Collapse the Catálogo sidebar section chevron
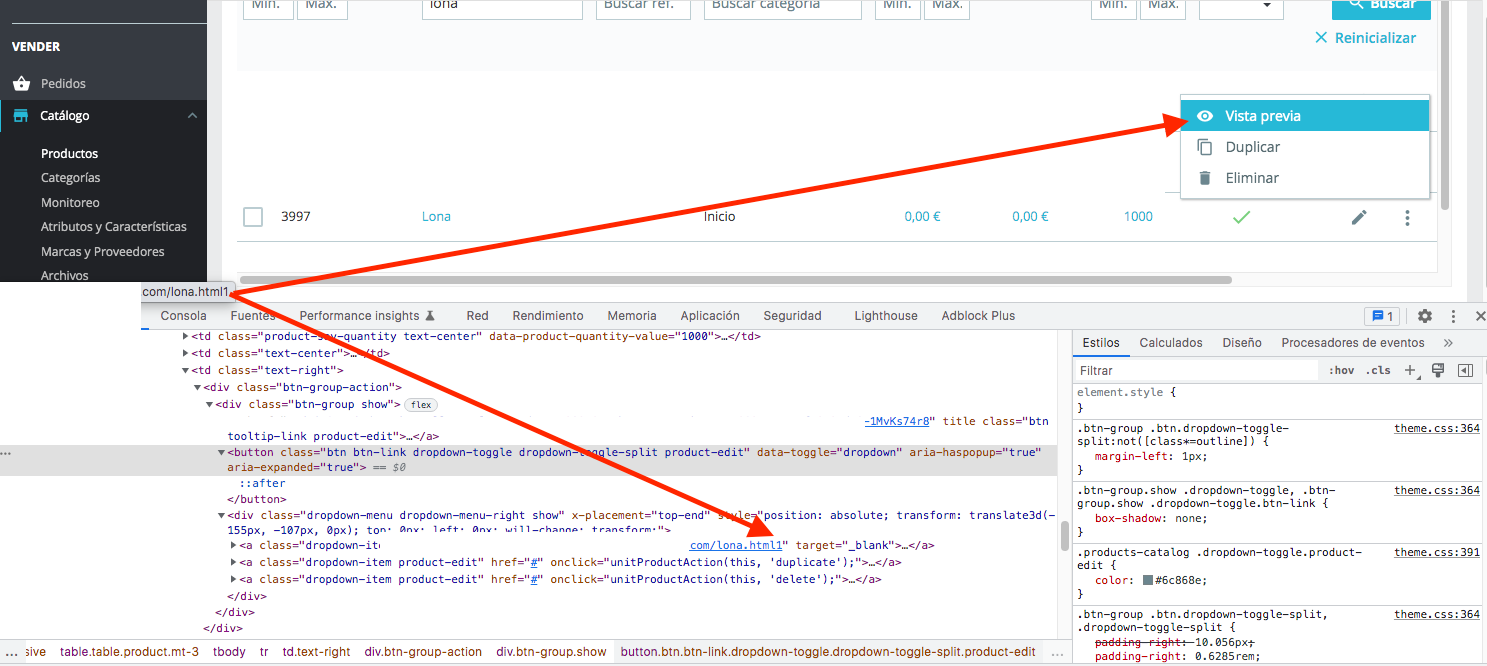 click(192, 116)
